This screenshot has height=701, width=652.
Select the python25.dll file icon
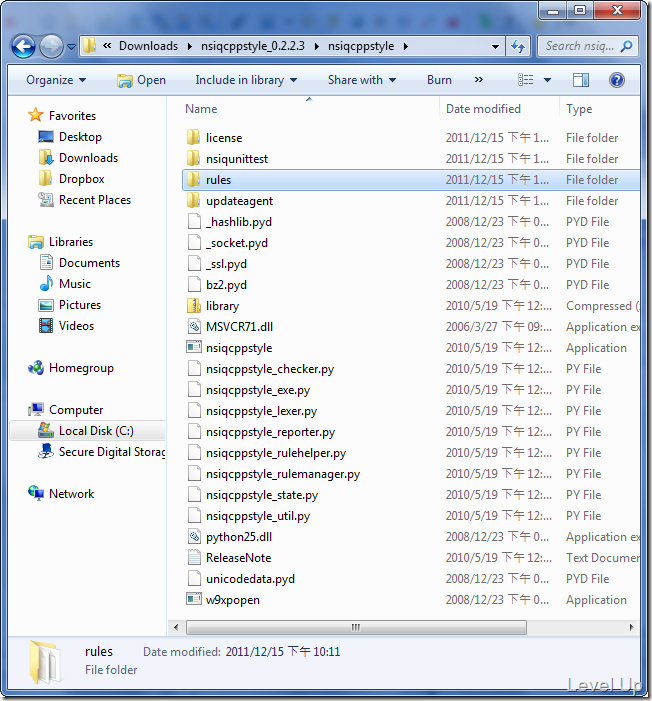tap(194, 536)
